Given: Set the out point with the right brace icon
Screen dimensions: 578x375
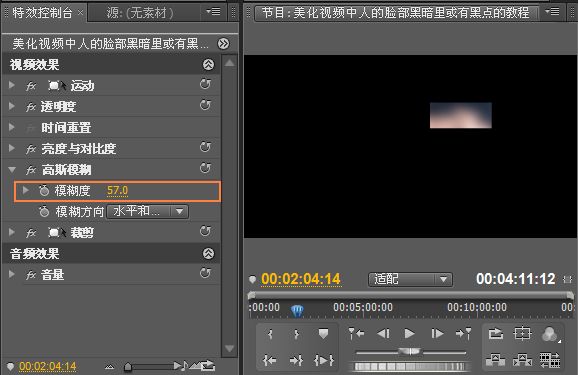Looking at the screenshot, I should (296, 334).
